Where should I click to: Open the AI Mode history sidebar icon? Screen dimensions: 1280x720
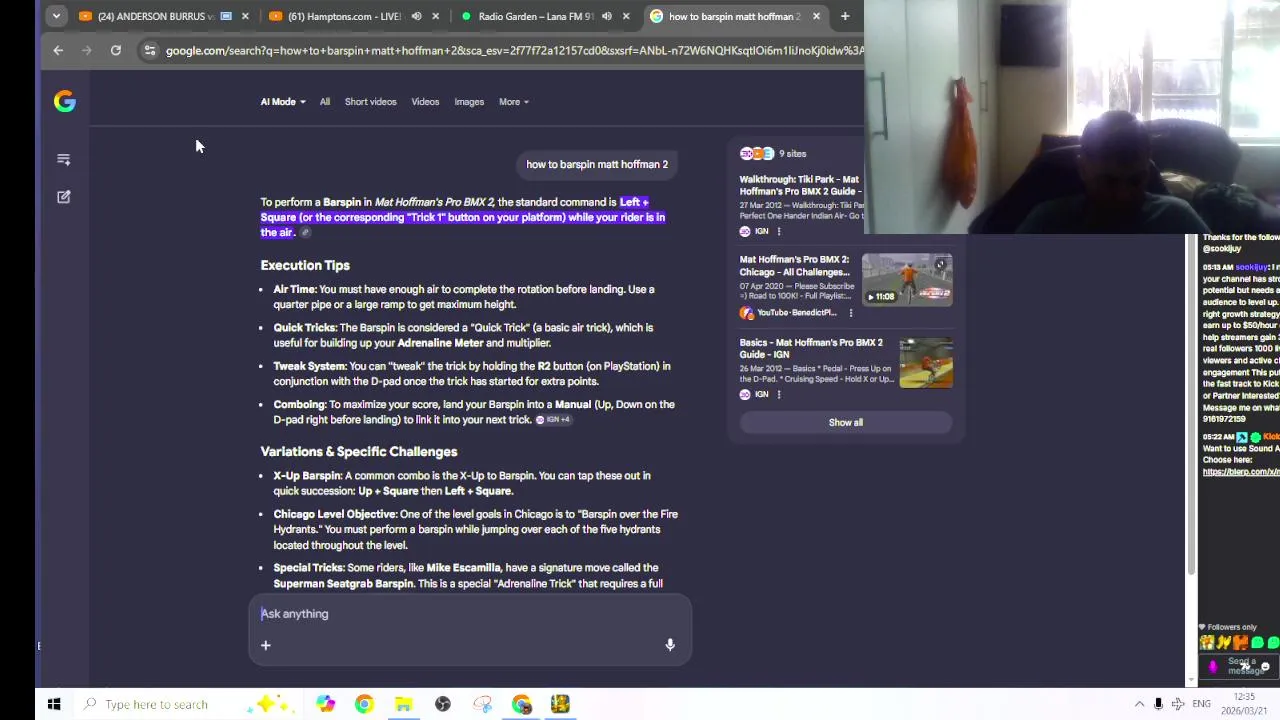[x=64, y=159]
